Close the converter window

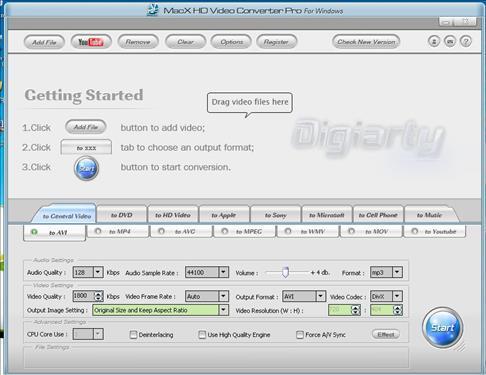465,22
